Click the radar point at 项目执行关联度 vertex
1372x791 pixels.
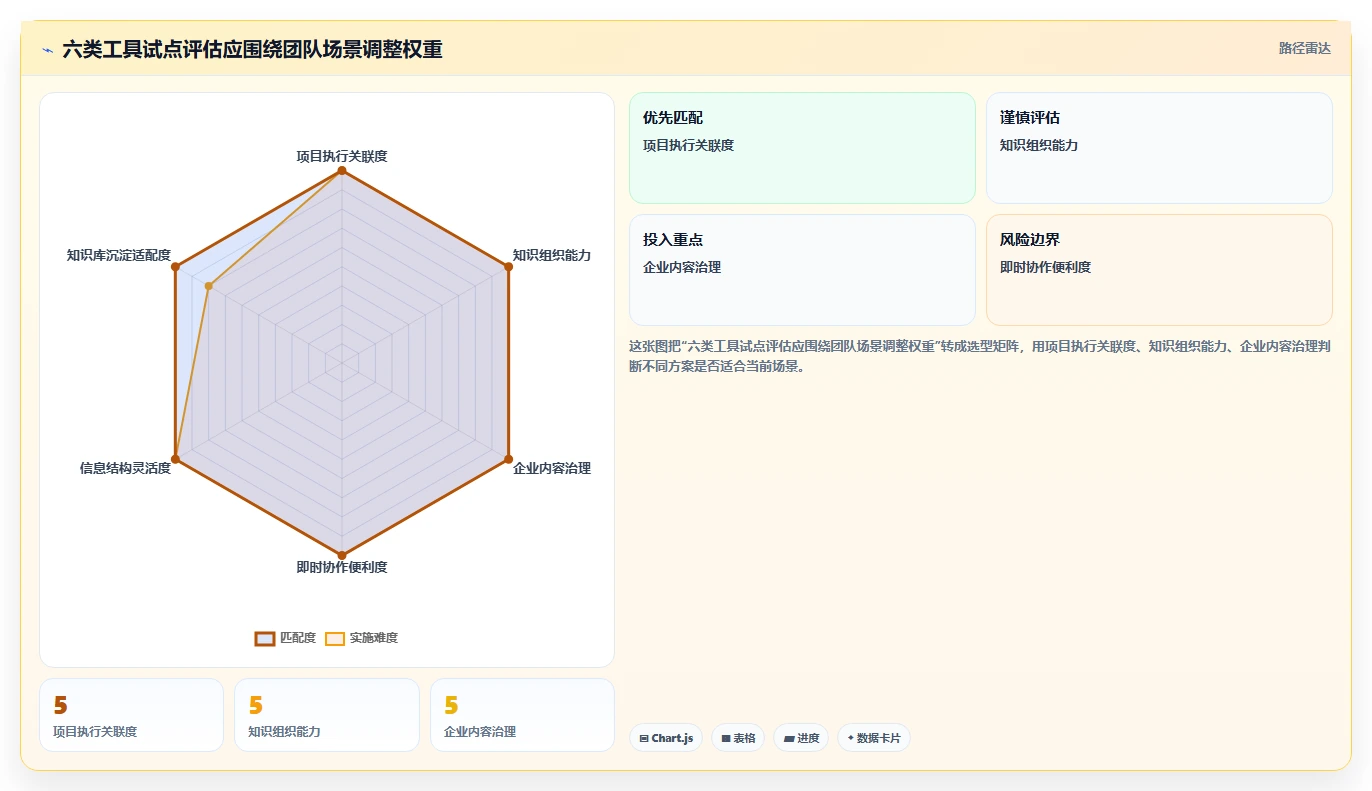(x=342, y=171)
